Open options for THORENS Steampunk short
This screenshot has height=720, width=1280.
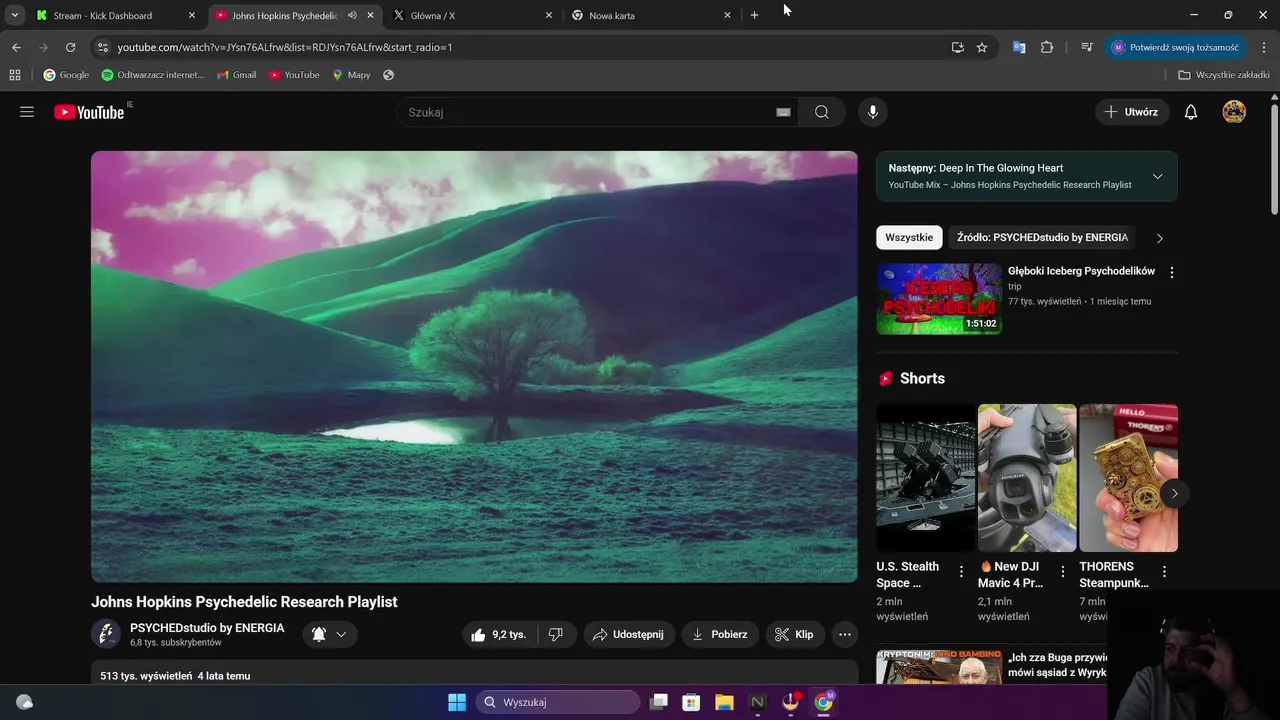1164,572
